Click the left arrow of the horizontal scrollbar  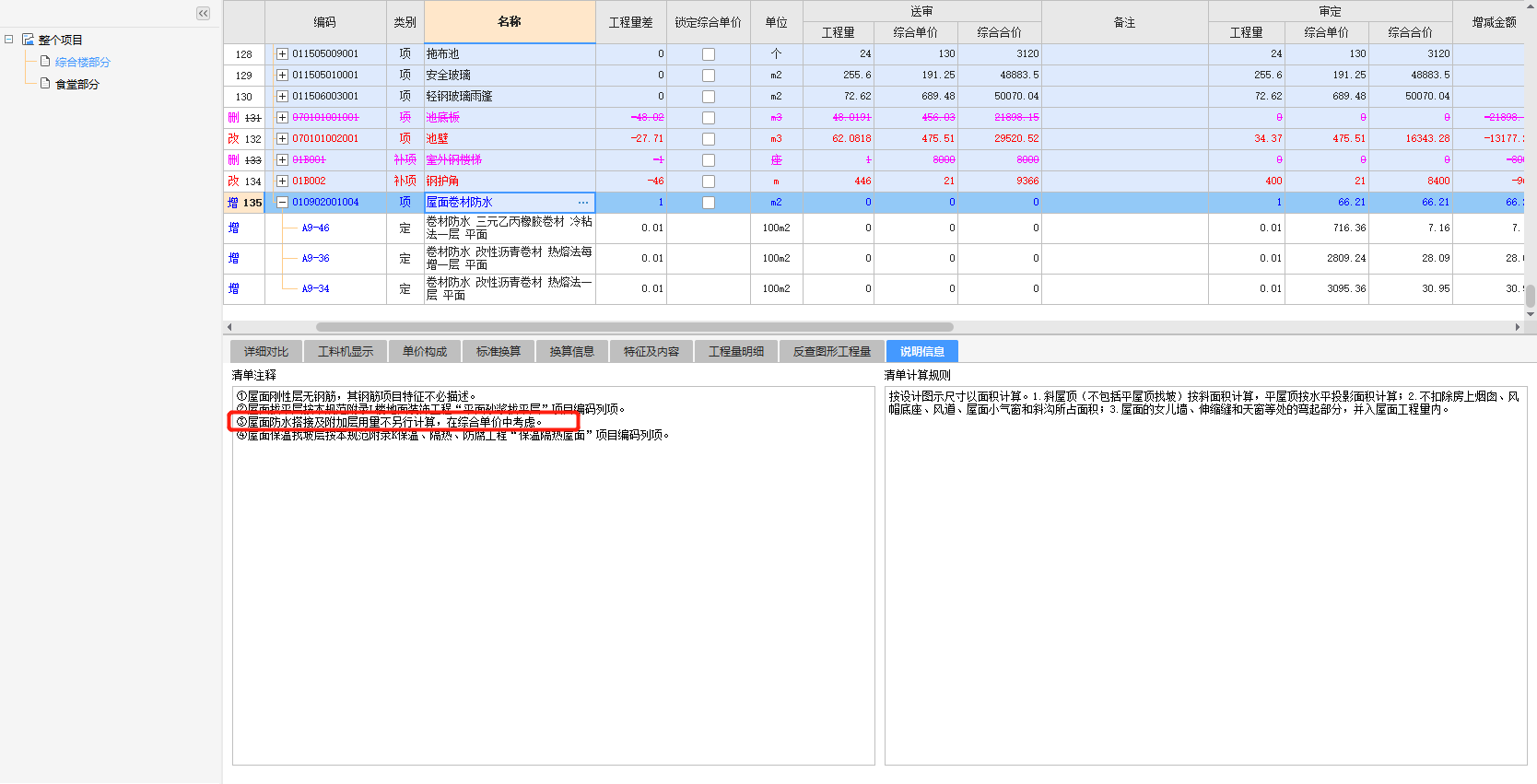pyautogui.click(x=229, y=327)
